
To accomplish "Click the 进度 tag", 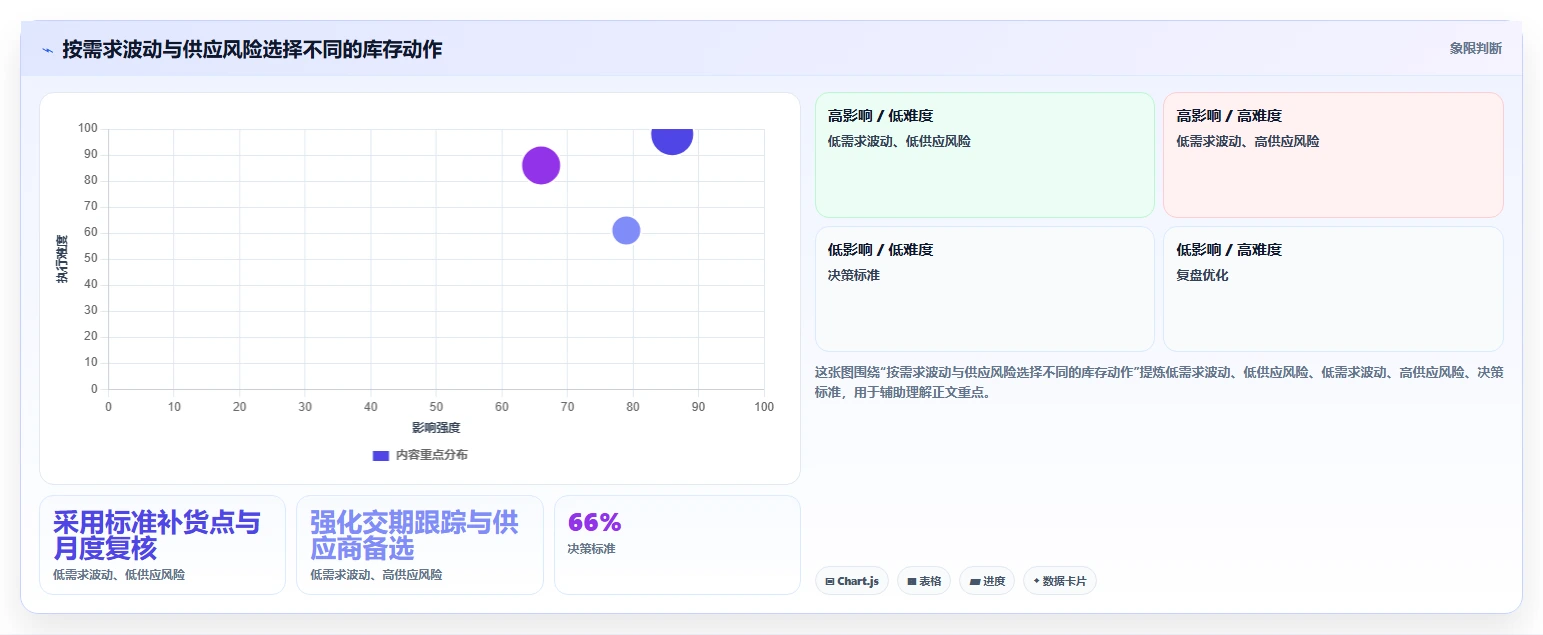I will (x=987, y=581).
